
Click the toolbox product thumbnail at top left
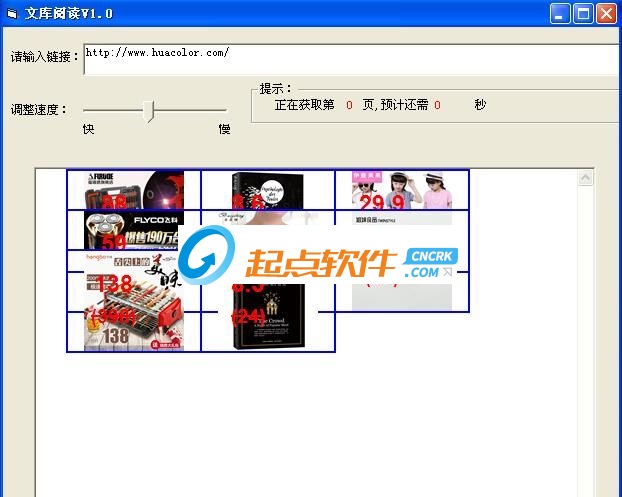coord(134,190)
